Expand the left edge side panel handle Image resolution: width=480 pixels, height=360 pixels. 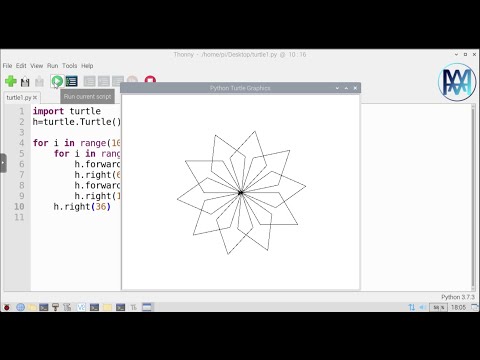pos(3,163)
